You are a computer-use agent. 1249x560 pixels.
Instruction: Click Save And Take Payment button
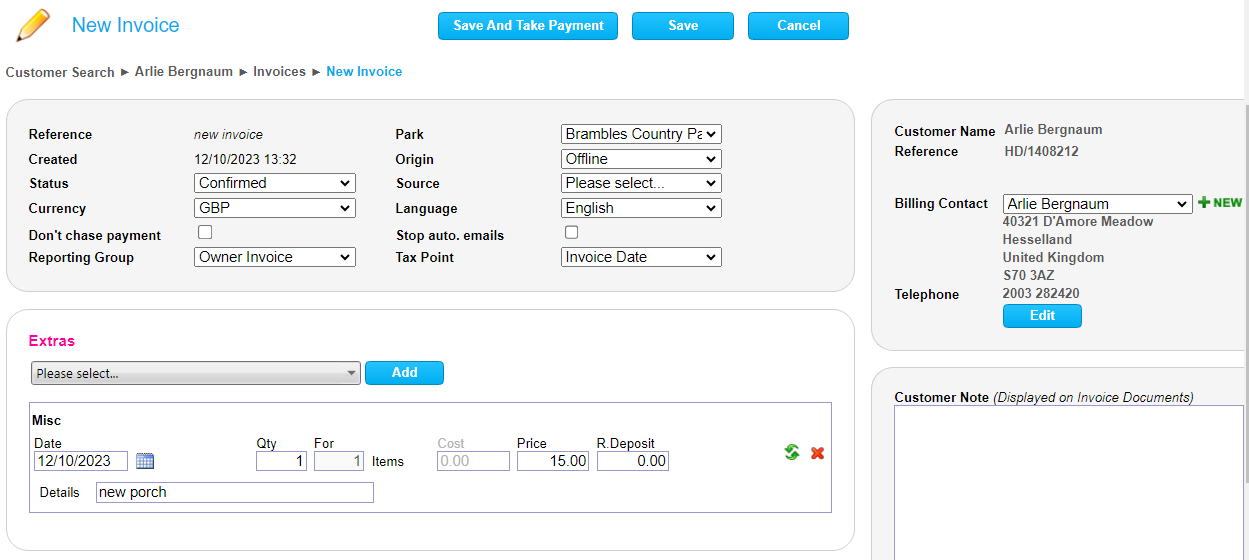click(x=528, y=26)
